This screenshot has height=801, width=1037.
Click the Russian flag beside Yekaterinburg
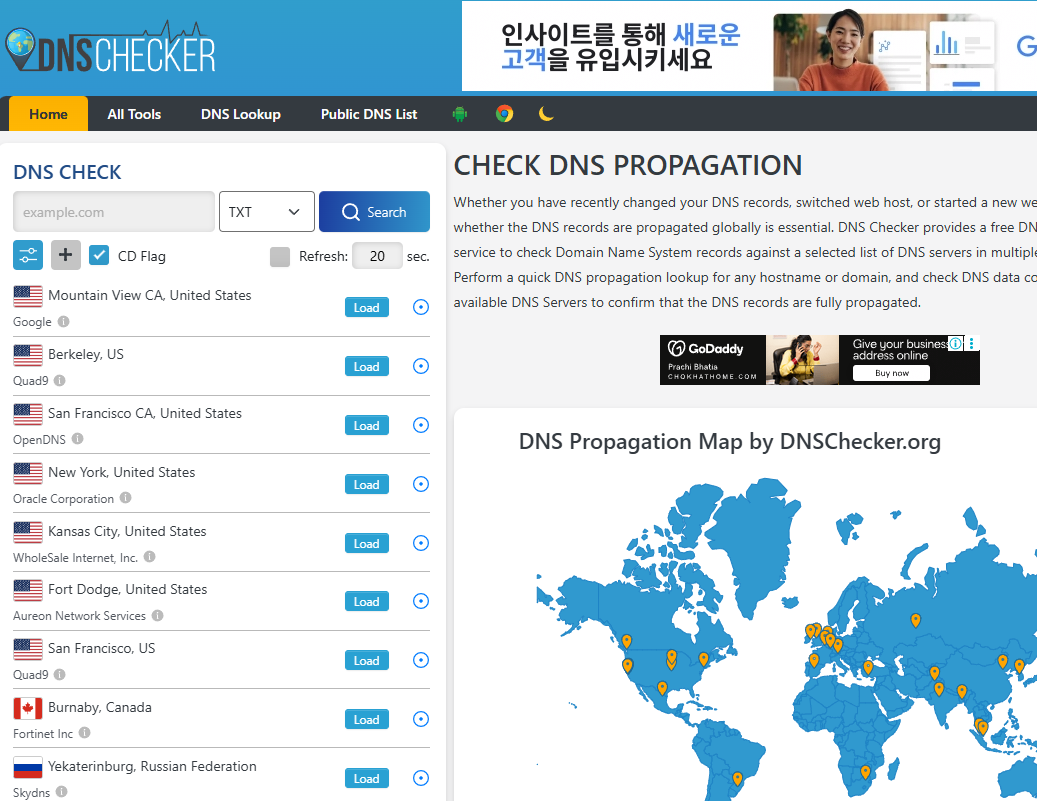tap(28, 767)
